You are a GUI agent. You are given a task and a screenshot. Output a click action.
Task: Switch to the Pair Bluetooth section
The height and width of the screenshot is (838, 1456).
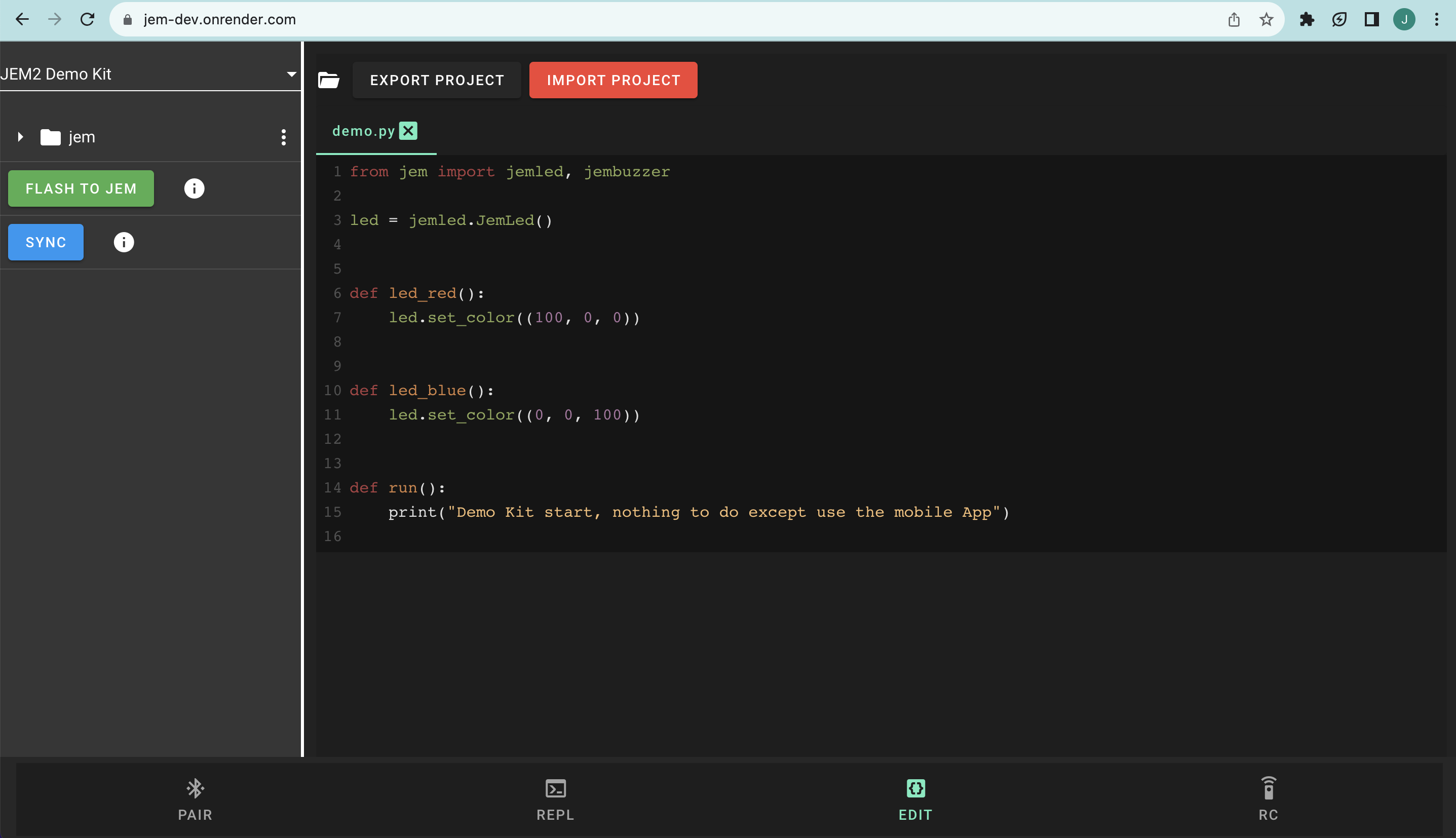[195, 798]
